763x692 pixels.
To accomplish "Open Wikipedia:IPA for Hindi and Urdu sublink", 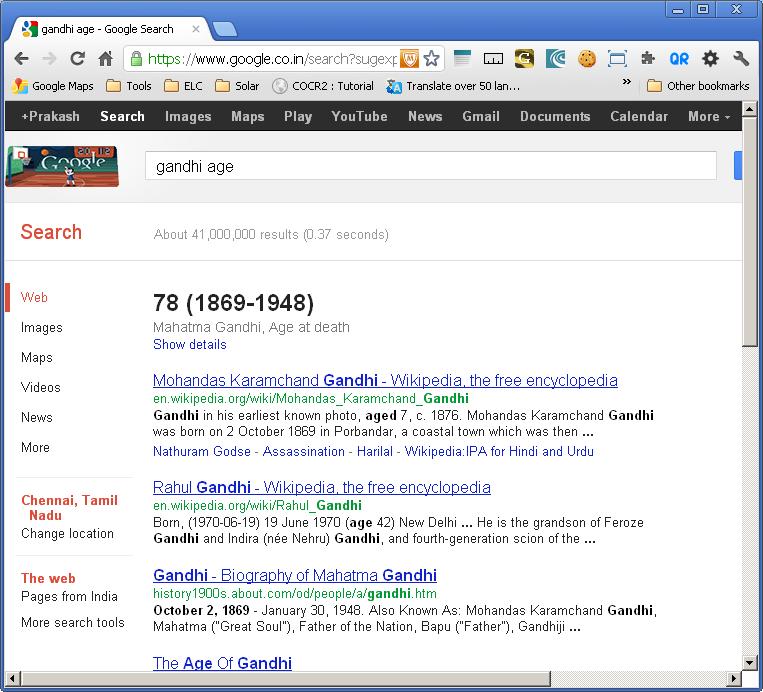I will 499,452.
